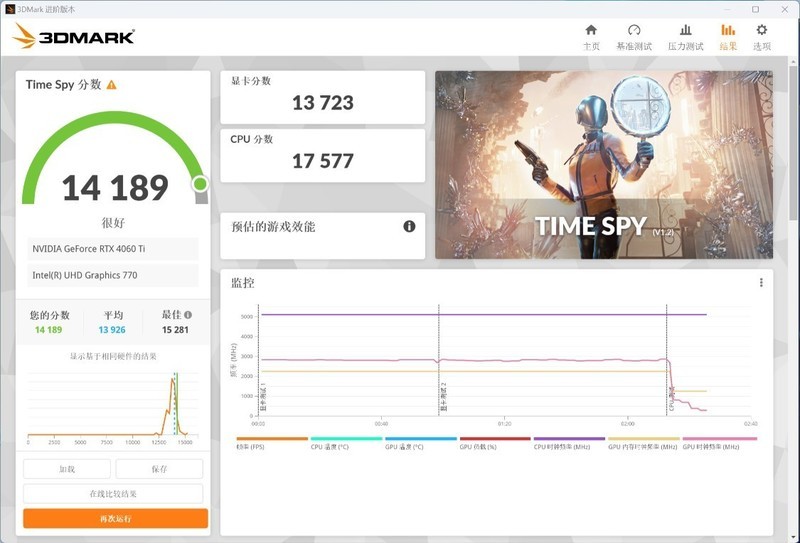800x543 pixels.
Task: Click the 您的分数 value 14 189
Action: 48,330
